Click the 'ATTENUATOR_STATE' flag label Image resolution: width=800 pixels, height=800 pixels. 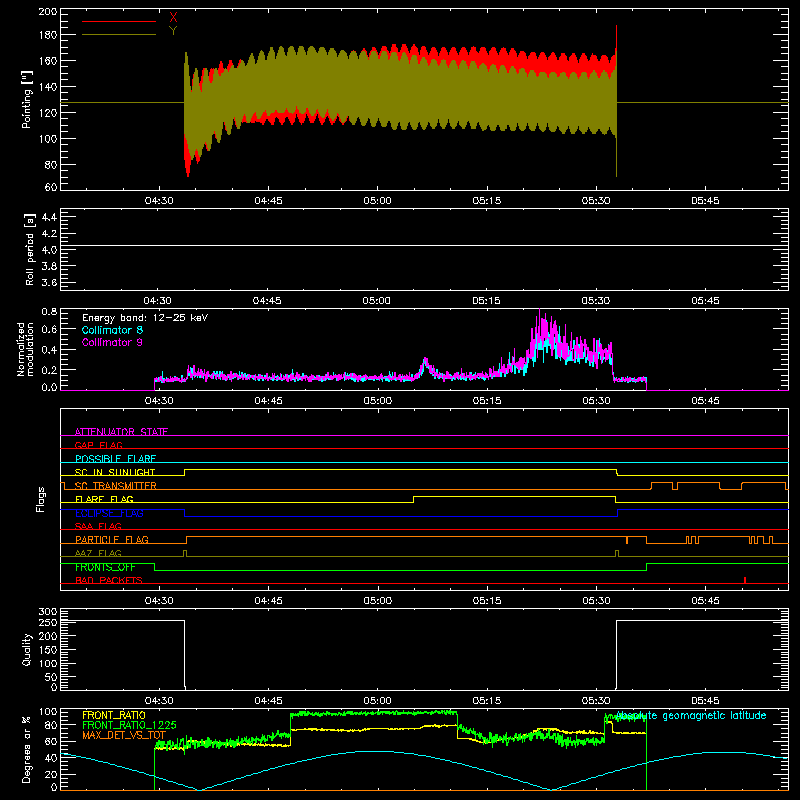[x=121, y=432]
